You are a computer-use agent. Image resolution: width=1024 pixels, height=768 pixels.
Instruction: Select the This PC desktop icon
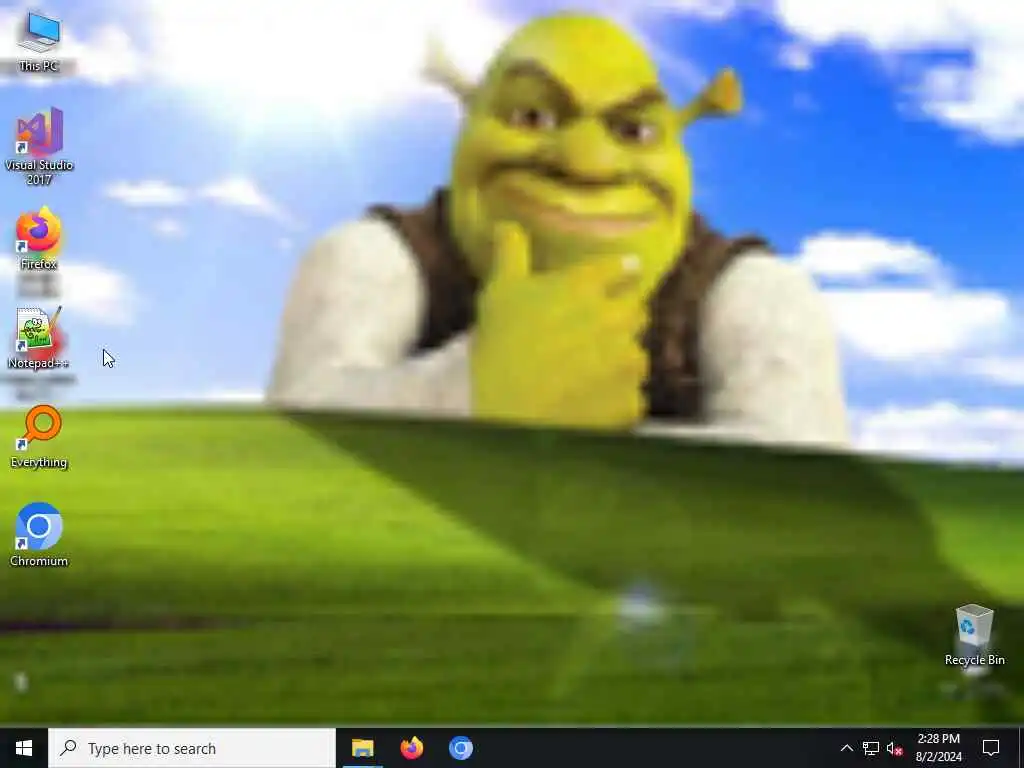pos(39,40)
